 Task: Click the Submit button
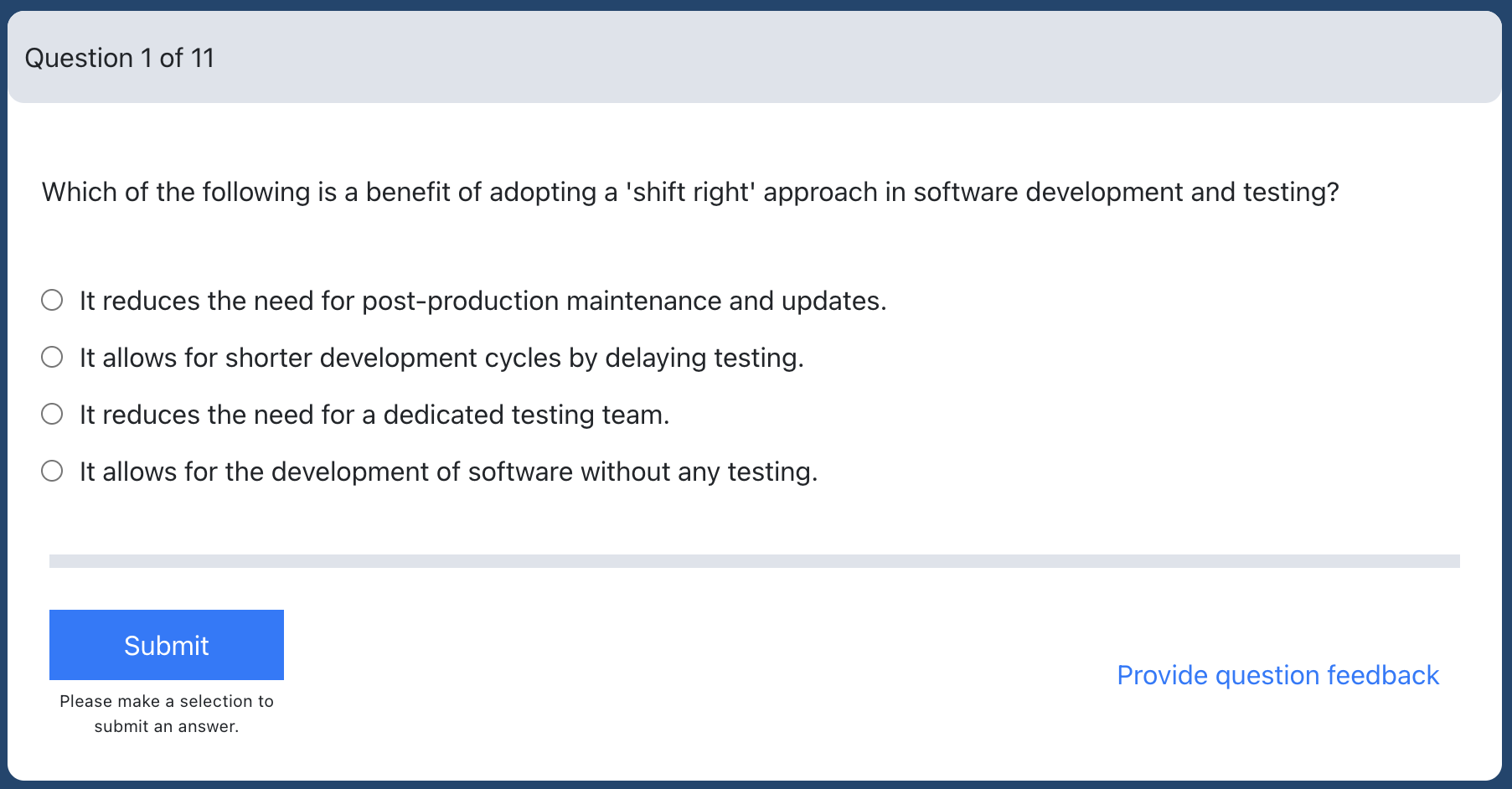click(x=167, y=645)
